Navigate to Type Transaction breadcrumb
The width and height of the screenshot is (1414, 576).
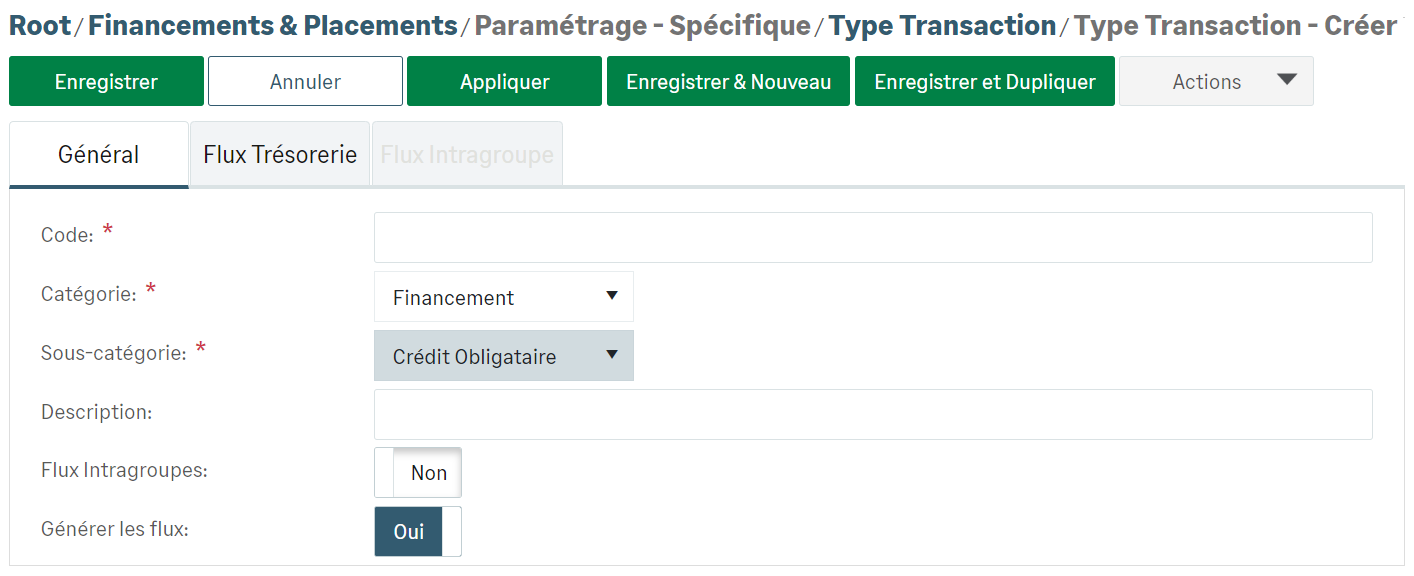(x=942, y=26)
